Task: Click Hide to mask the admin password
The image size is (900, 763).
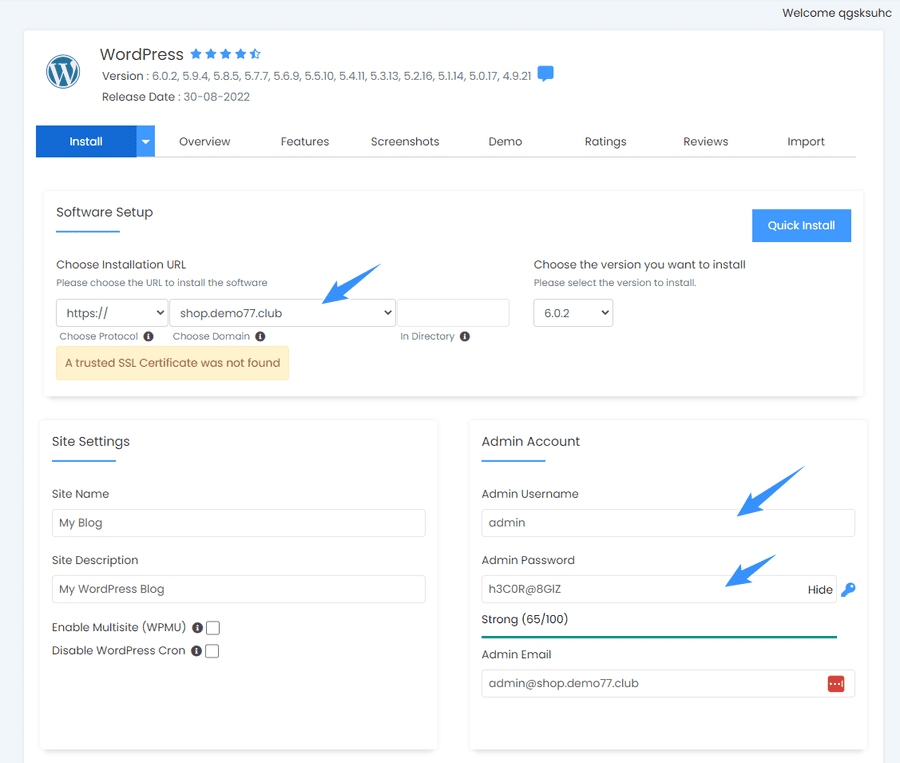Action: pos(820,590)
